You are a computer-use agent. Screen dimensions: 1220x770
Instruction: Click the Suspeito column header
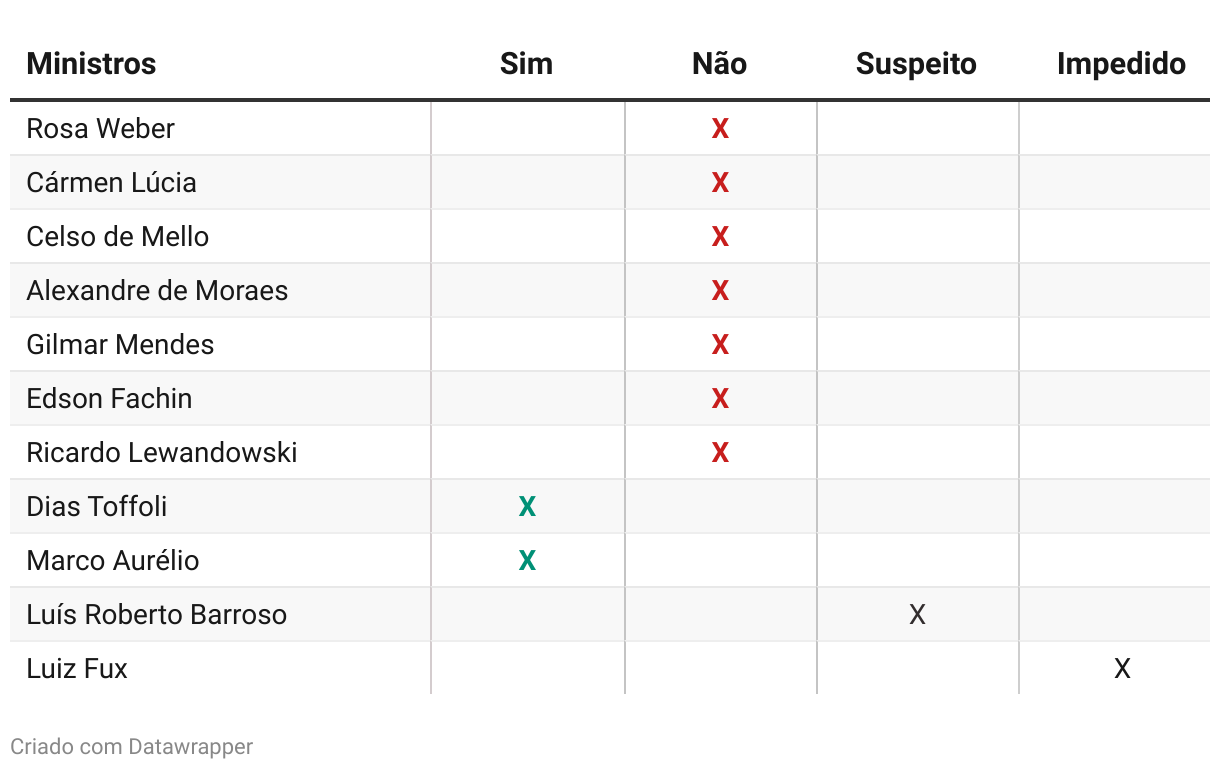coord(916,64)
